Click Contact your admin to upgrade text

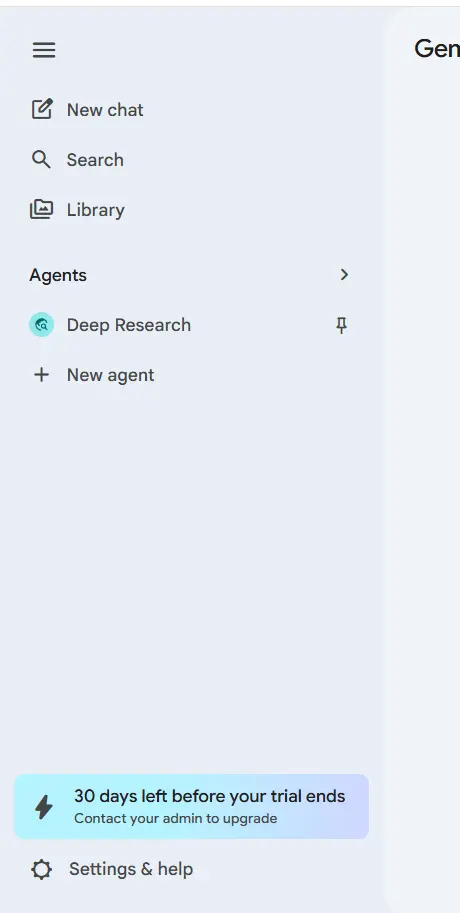[x=175, y=818]
